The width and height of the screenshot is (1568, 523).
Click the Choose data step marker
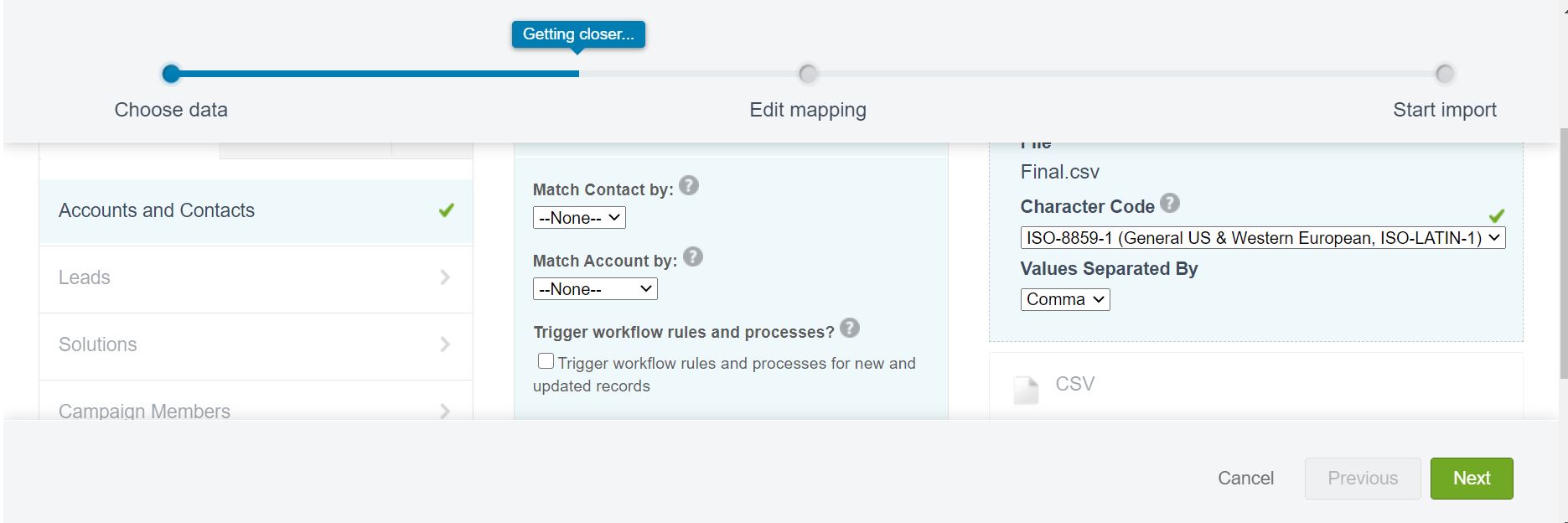coord(171,75)
